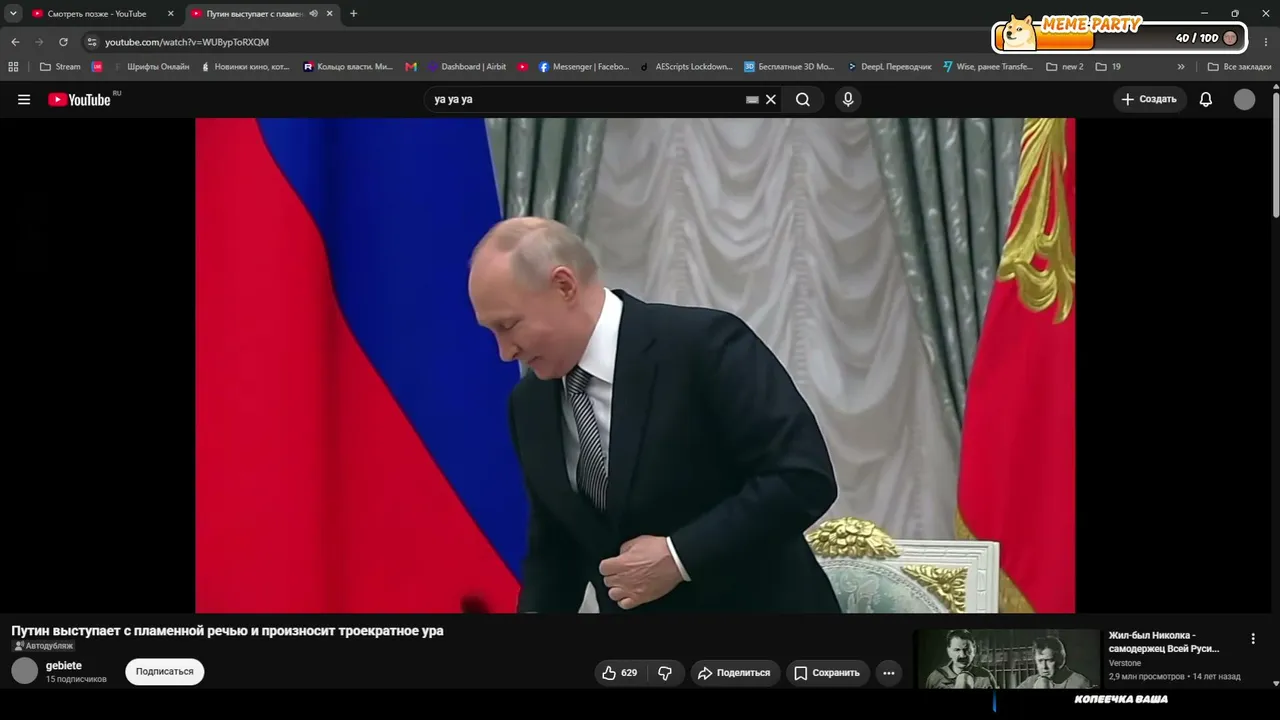Open a new tab with the plus button
The height and width of the screenshot is (720, 1280).
[353, 14]
